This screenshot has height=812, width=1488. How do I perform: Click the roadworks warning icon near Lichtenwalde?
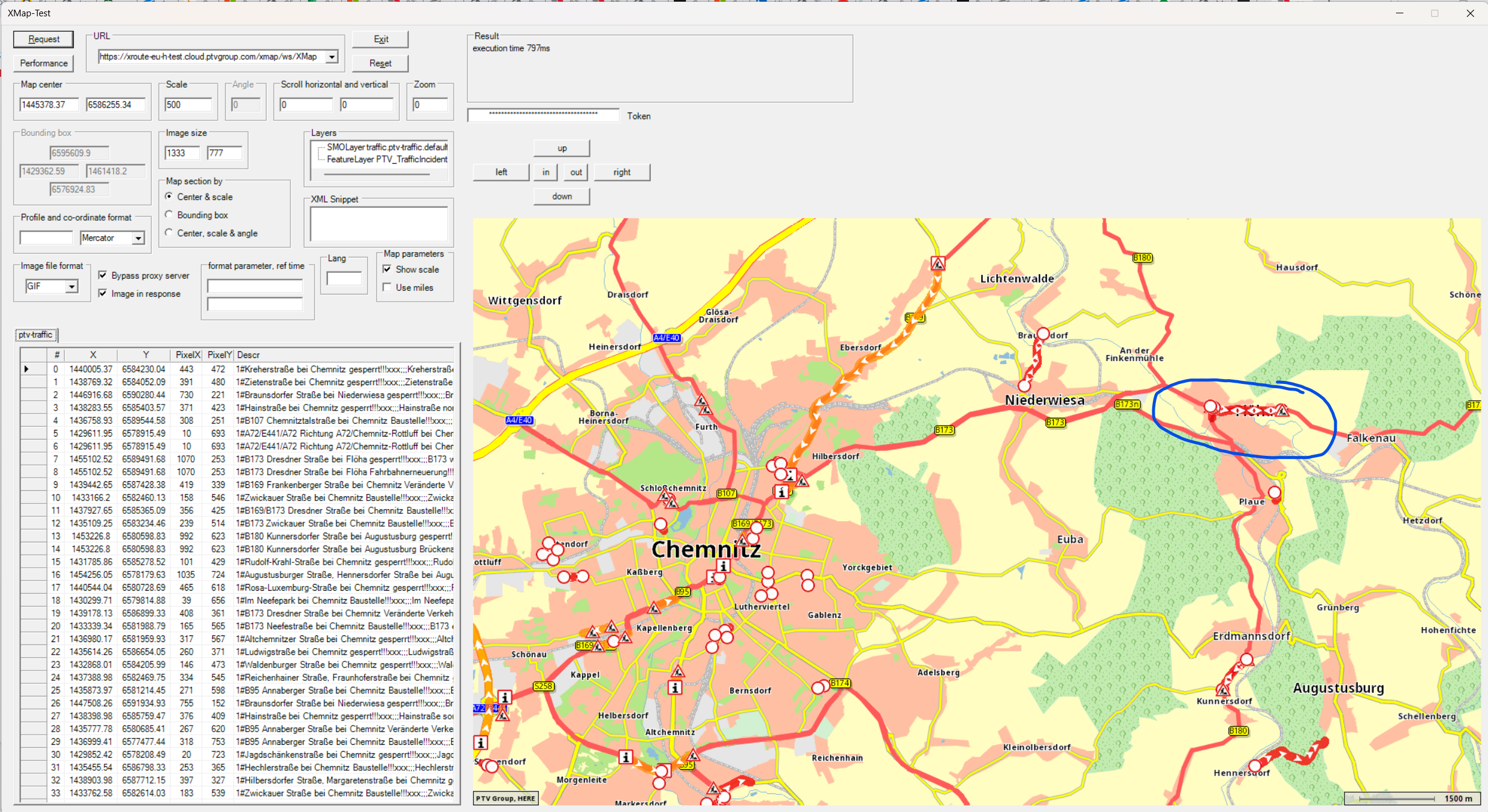(x=938, y=264)
